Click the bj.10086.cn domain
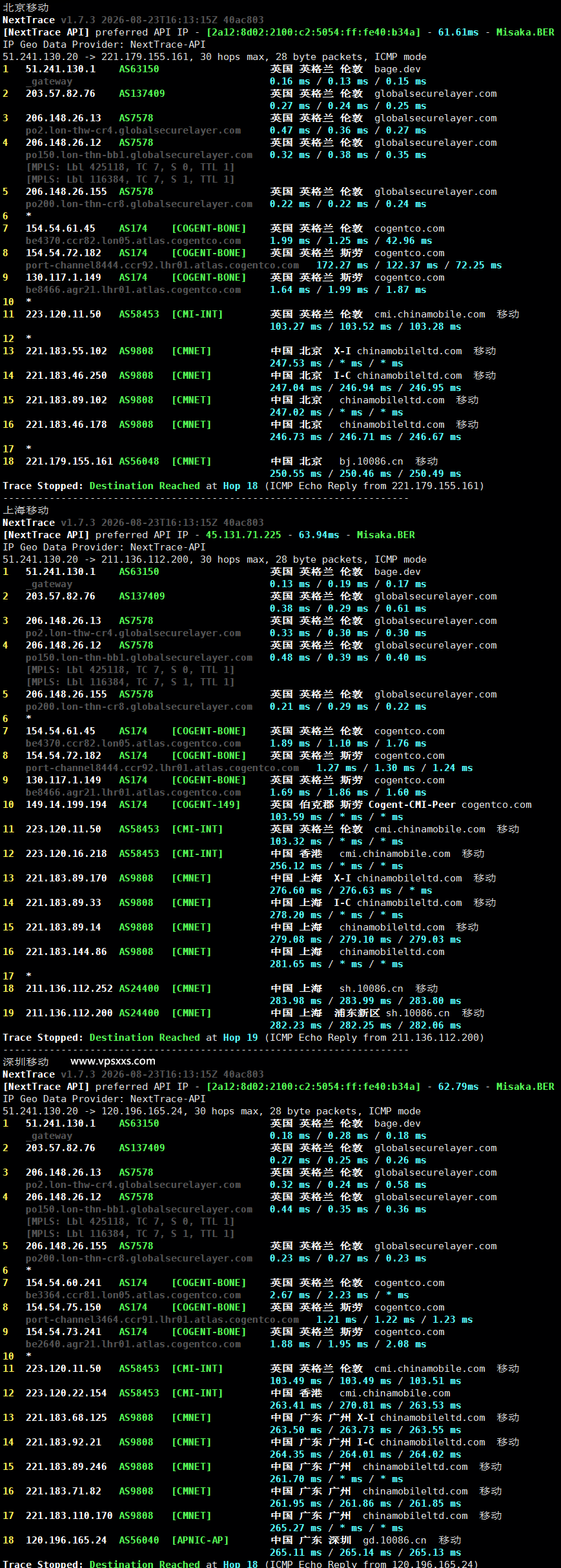The height and width of the screenshot is (1568, 561). click(x=371, y=461)
